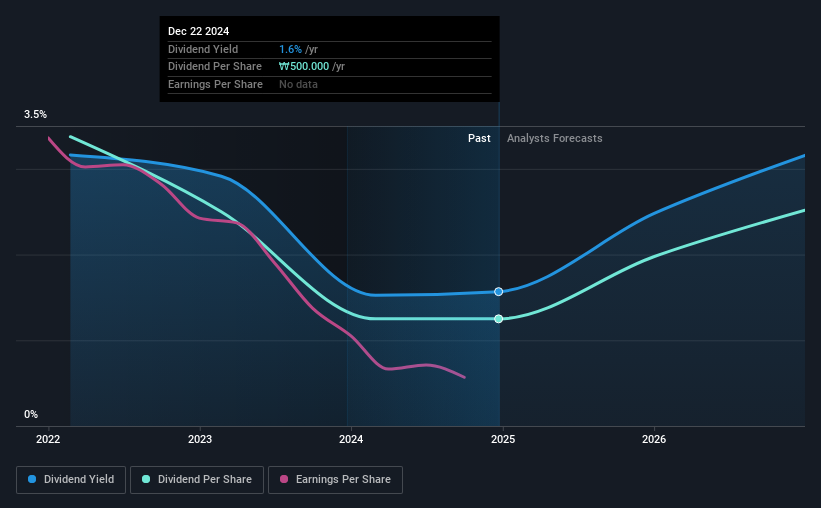Click the 1.6% dividend yield value
This screenshot has height=508, width=821.
click(x=290, y=49)
